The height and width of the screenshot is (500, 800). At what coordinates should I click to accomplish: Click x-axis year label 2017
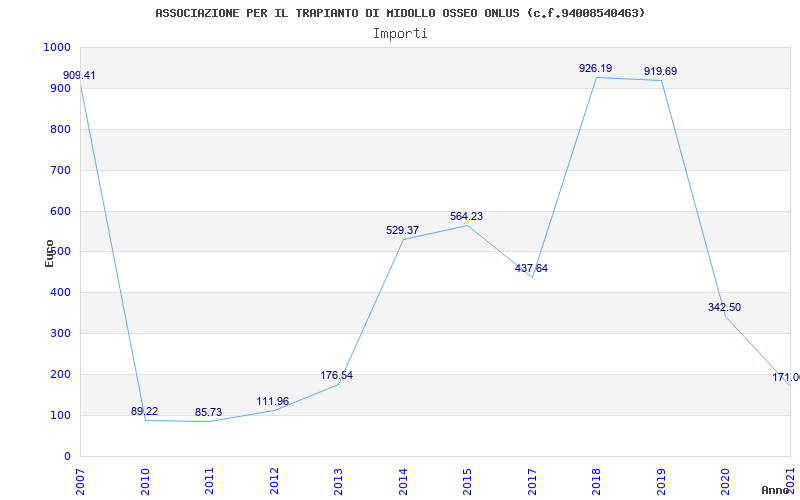(533, 482)
